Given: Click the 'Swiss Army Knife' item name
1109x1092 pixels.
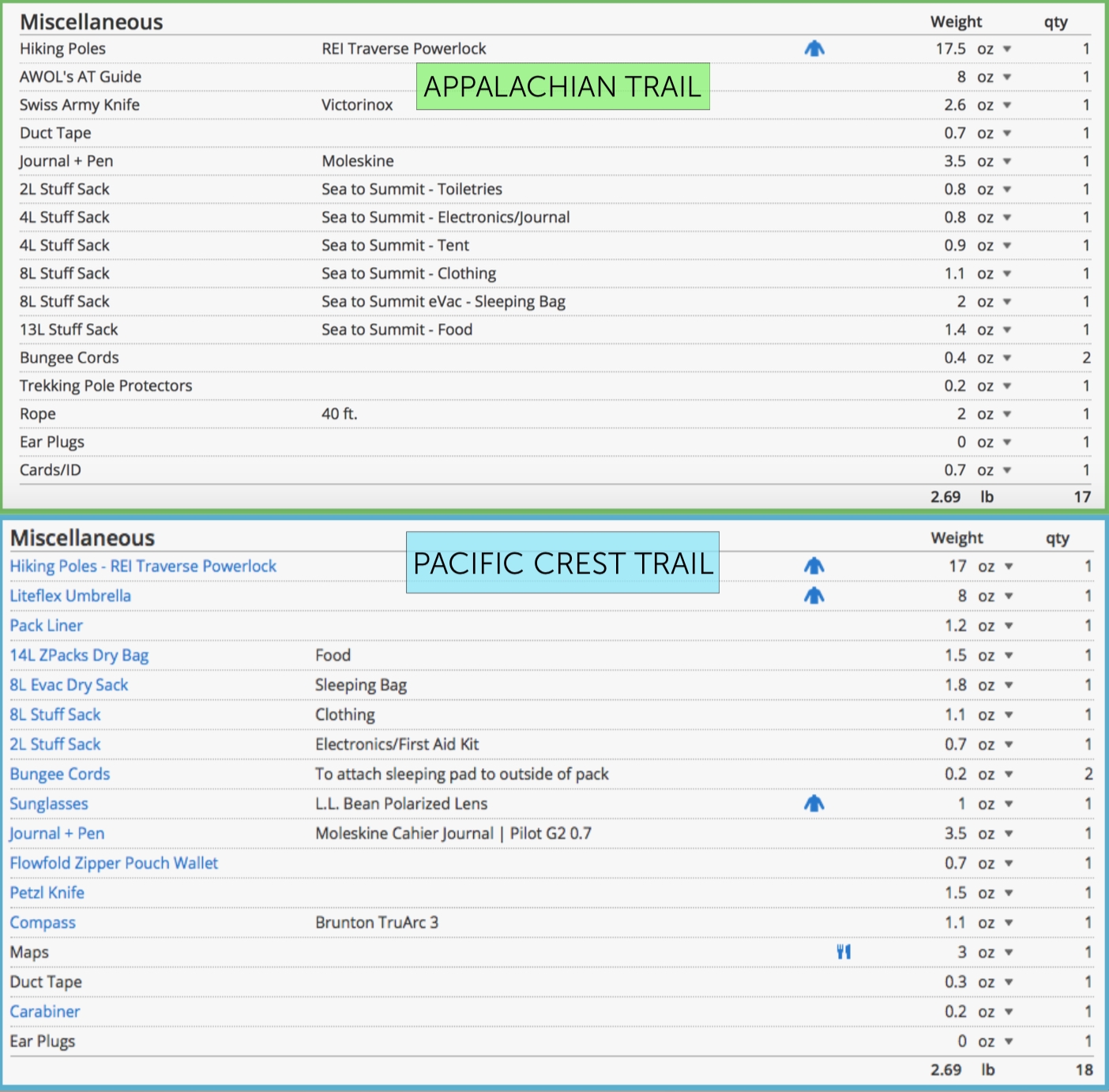Looking at the screenshot, I should [x=80, y=105].
